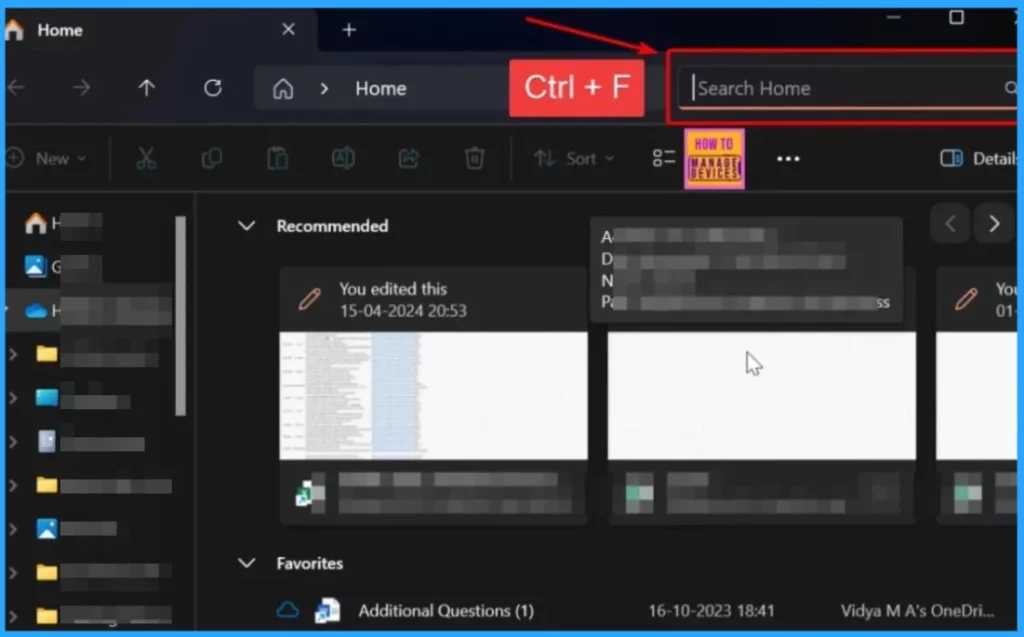This screenshot has height=637, width=1024.
Task: Rename the selected item
Action: click(x=343, y=159)
